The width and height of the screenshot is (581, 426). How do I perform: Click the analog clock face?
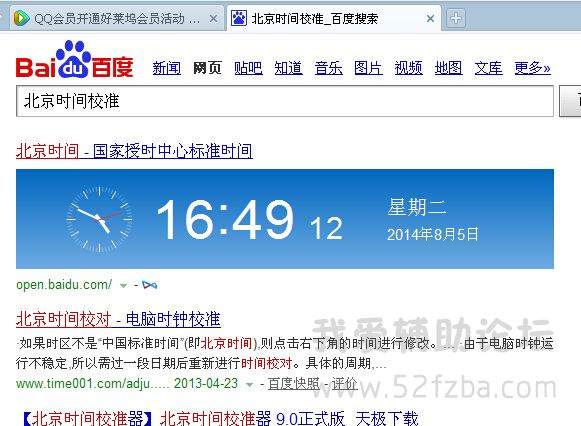(99, 219)
